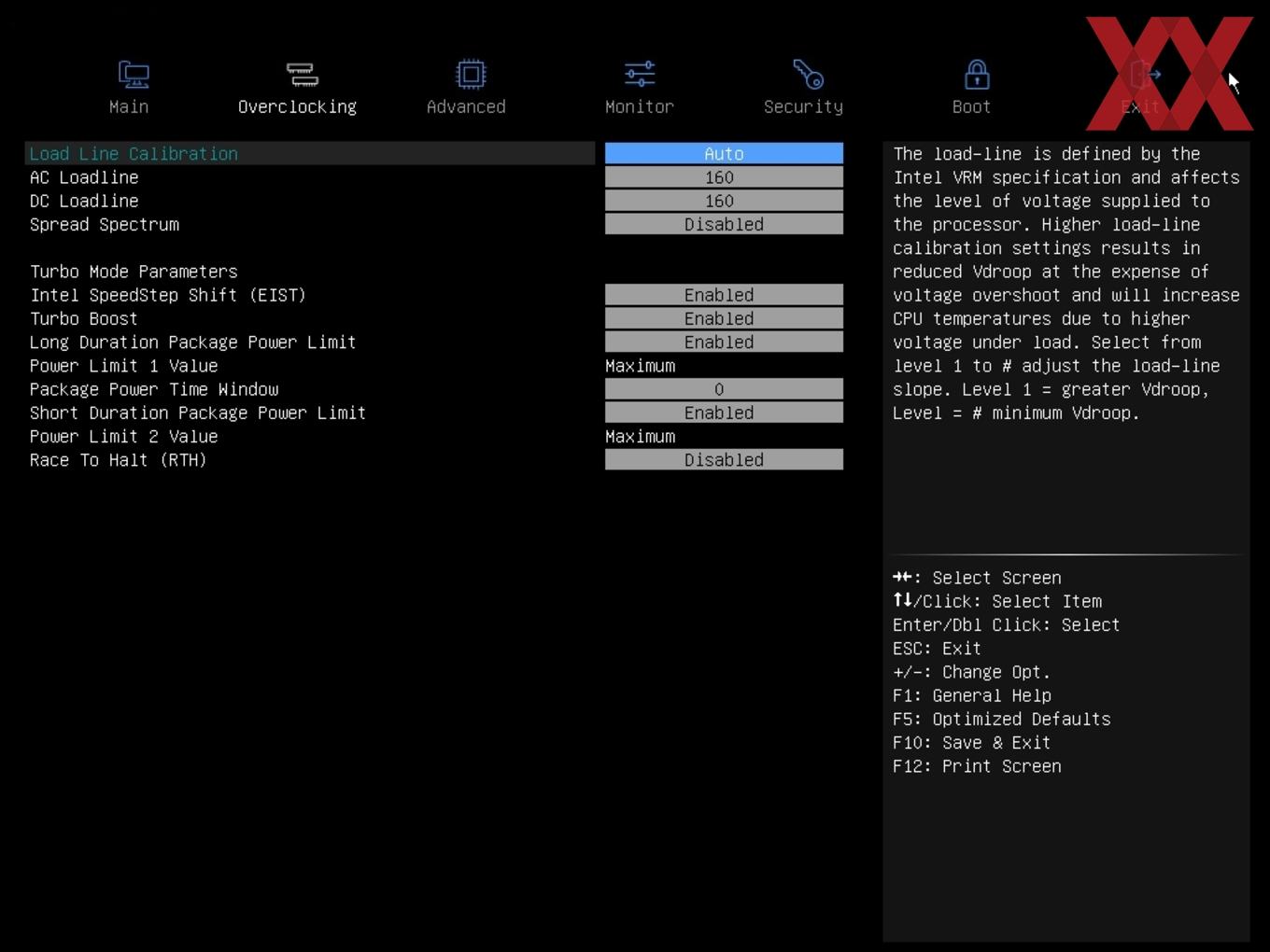
Task: Select Package Power Time Window label
Action: click(154, 389)
